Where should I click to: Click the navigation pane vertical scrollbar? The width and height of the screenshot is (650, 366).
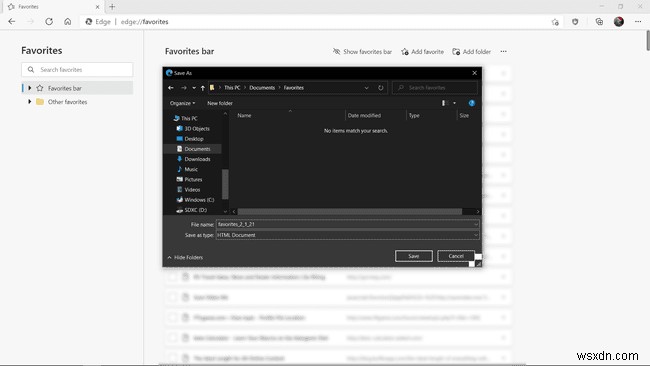point(225,184)
